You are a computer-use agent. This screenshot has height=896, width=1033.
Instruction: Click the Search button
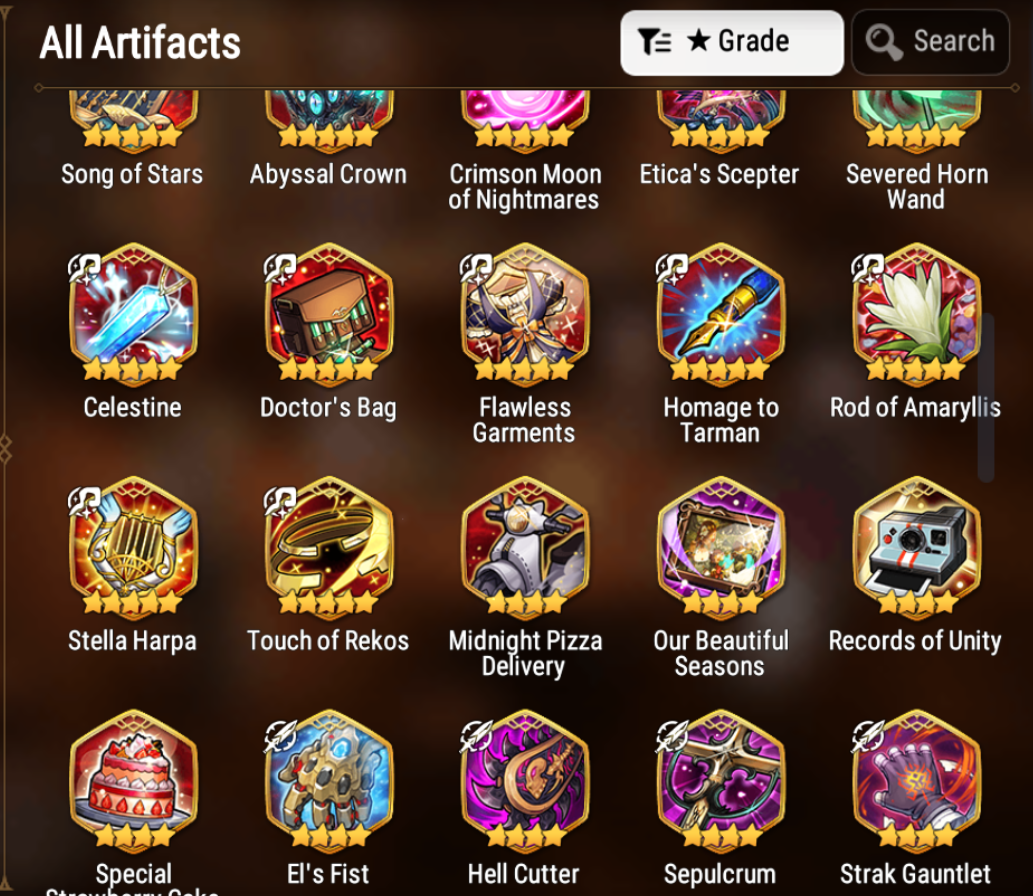[930, 42]
